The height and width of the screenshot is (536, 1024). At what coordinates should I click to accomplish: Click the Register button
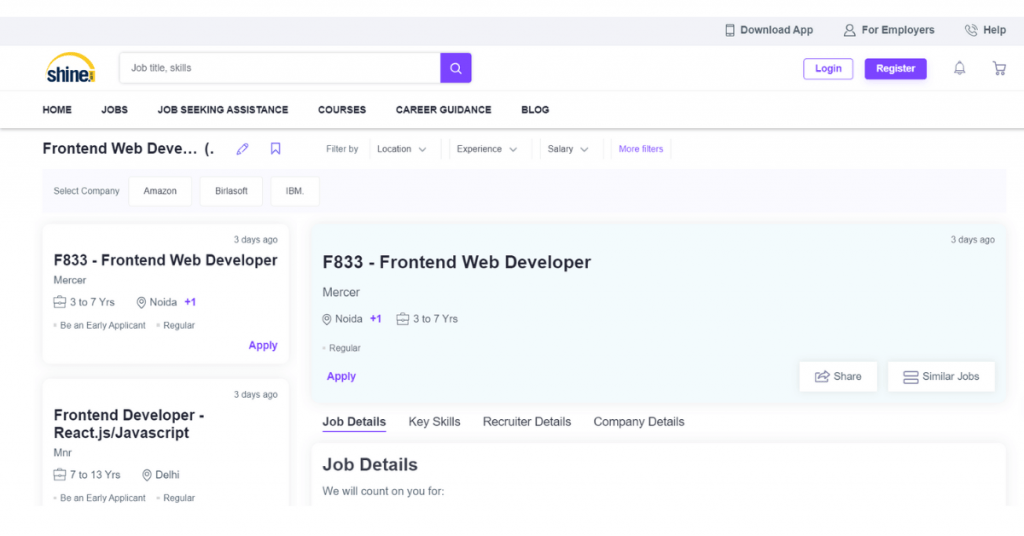click(895, 69)
